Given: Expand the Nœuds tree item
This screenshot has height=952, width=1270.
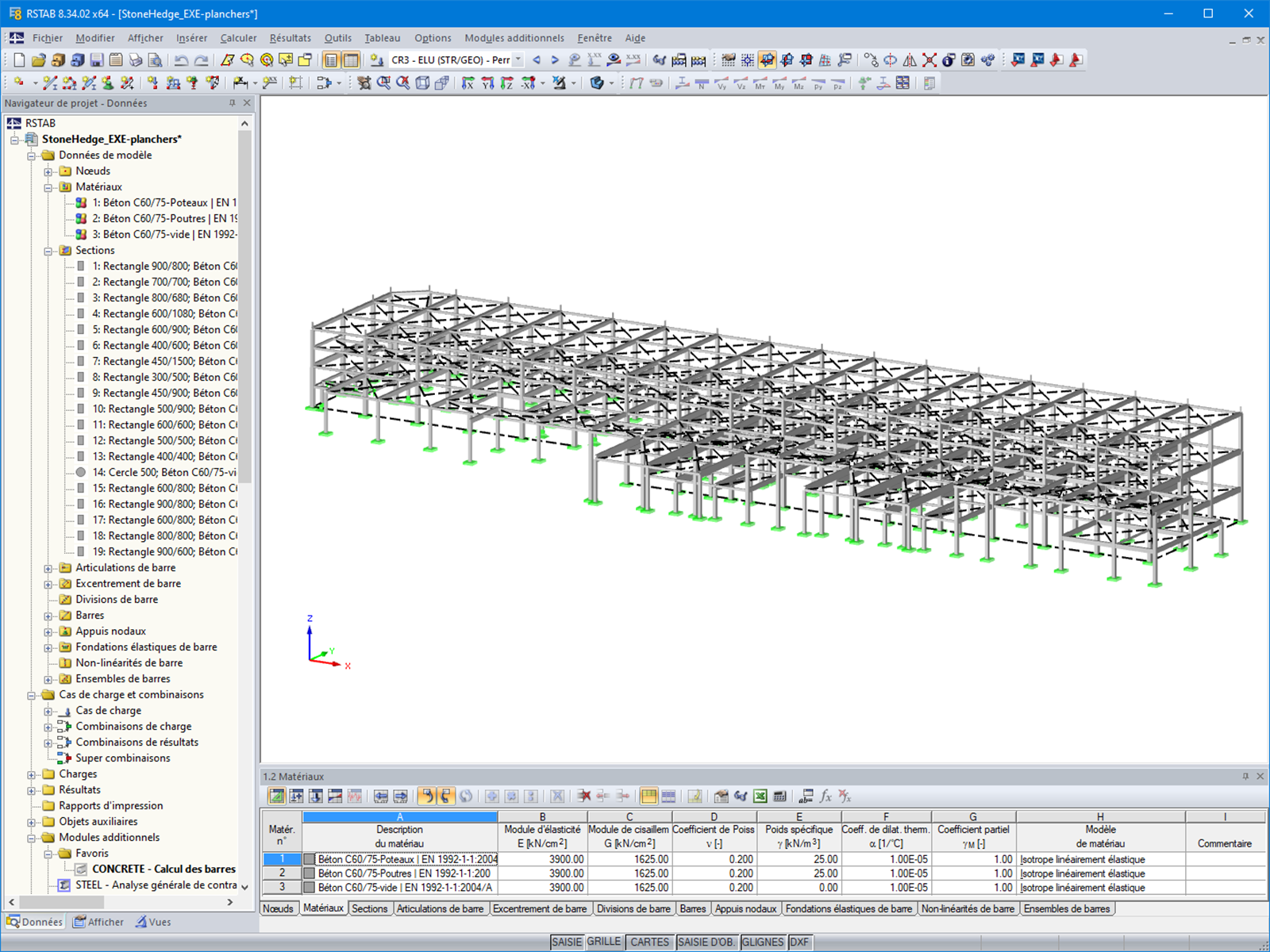Looking at the screenshot, I should pos(49,171).
